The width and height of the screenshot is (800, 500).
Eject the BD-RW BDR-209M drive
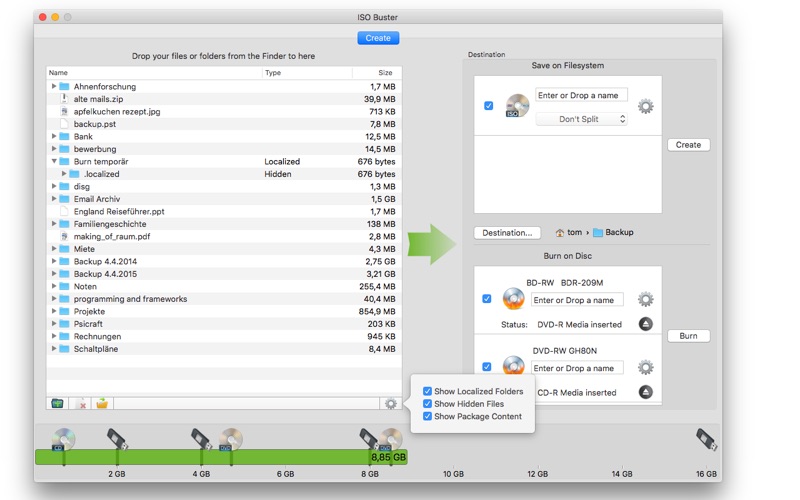pos(645,324)
